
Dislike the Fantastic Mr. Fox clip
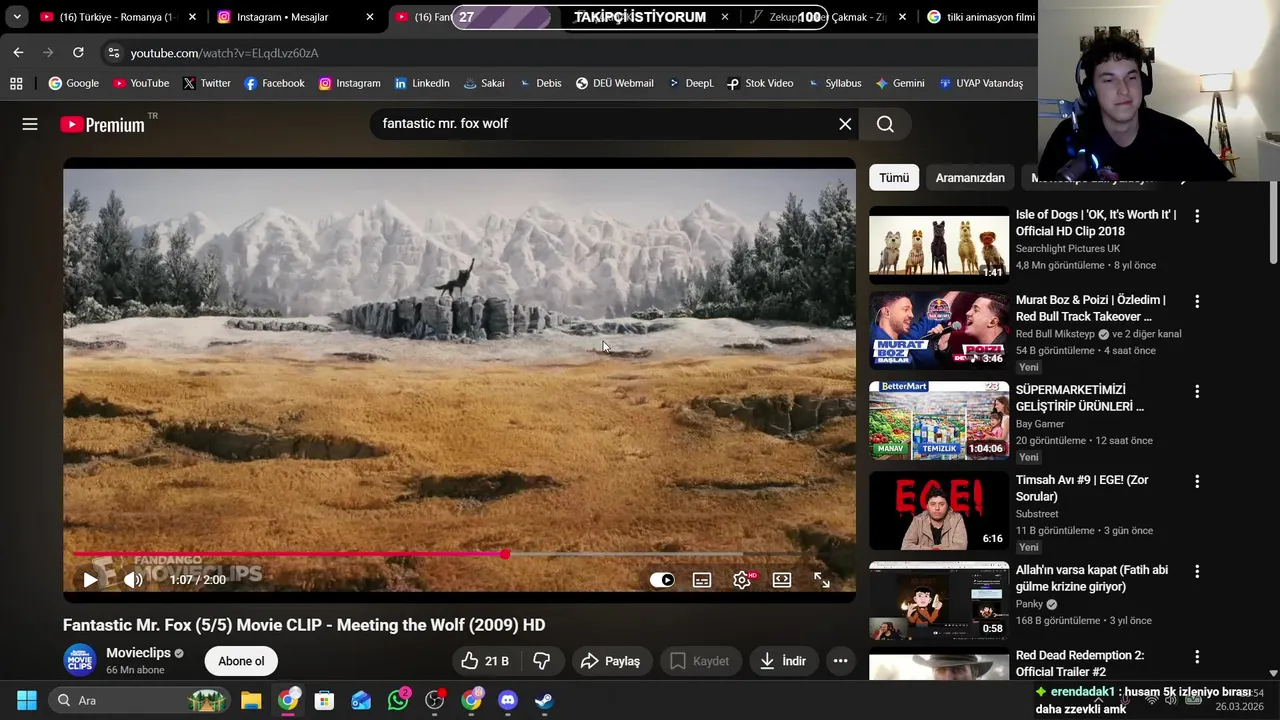542,661
